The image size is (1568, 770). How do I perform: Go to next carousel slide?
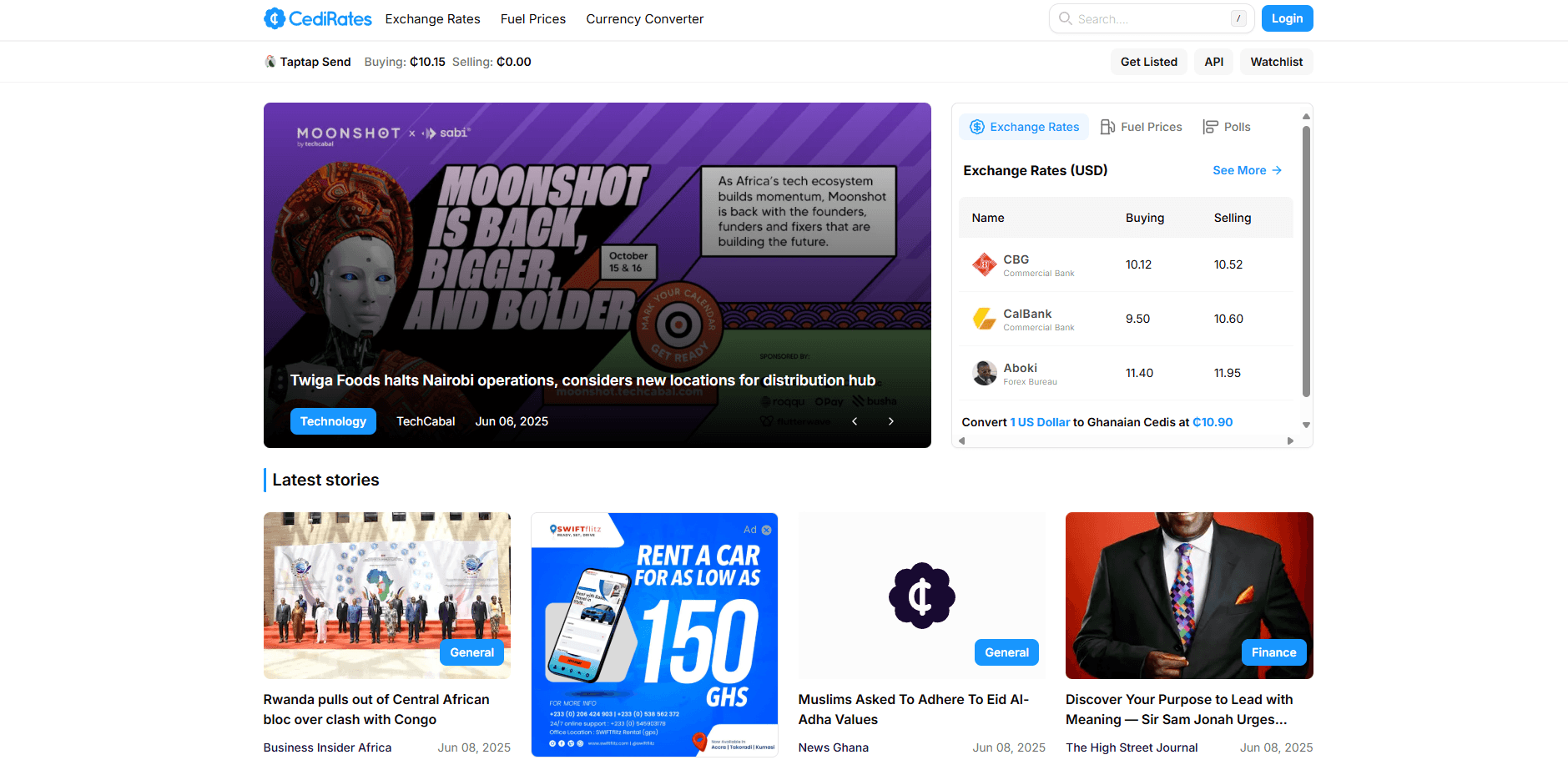[x=890, y=421]
